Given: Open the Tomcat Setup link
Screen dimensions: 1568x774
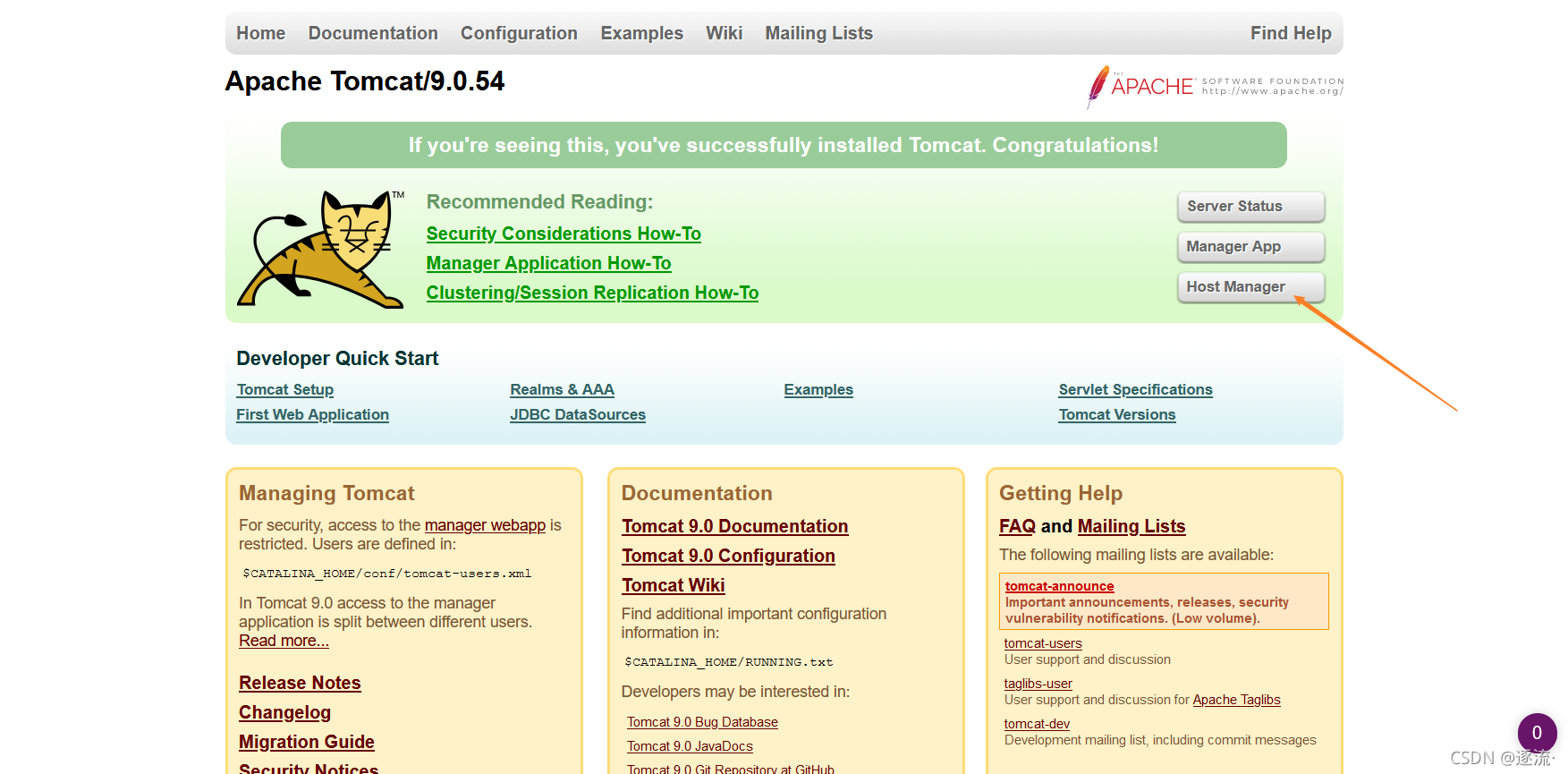Looking at the screenshot, I should (285, 390).
